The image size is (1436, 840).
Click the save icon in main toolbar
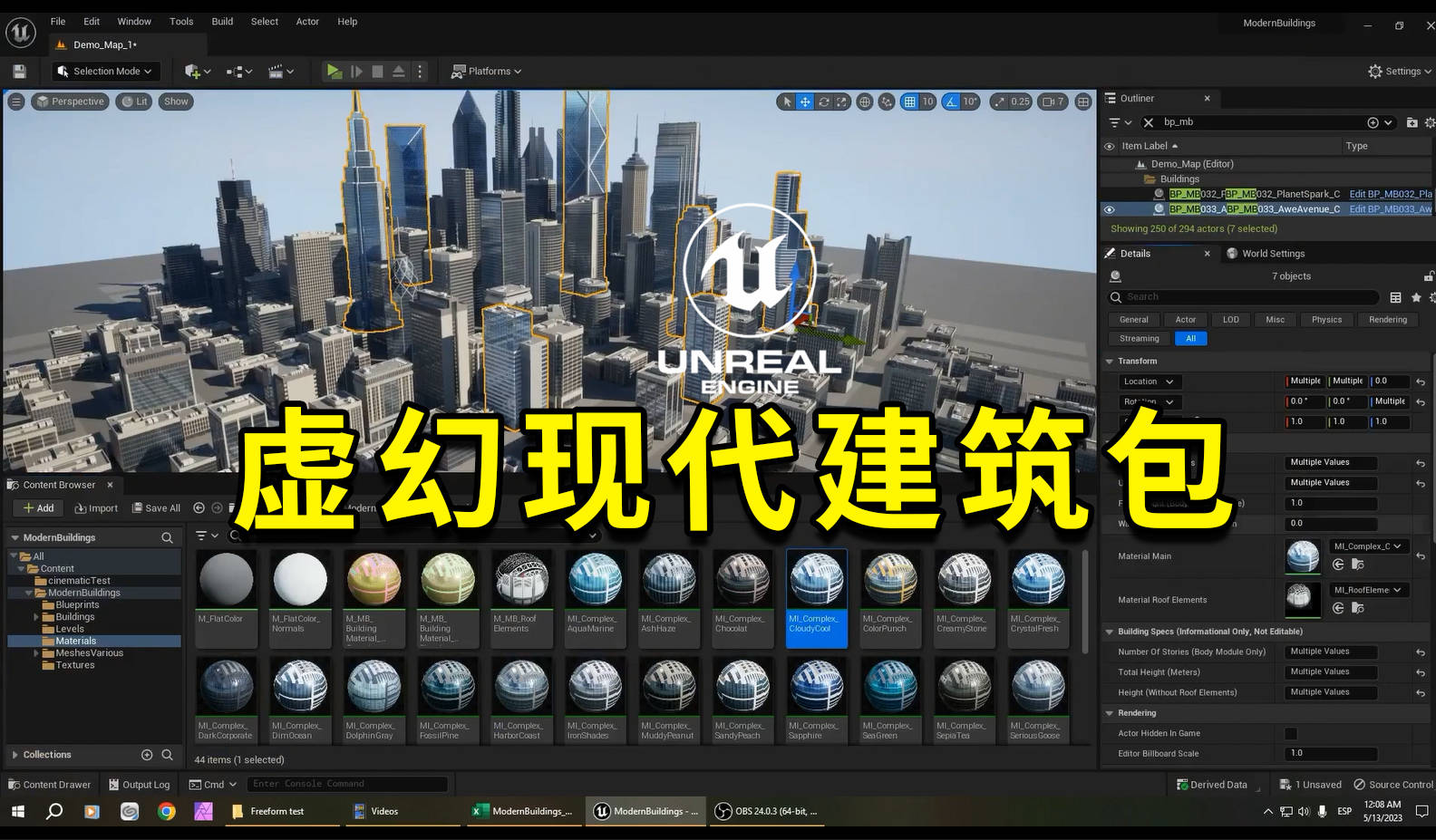(19, 72)
